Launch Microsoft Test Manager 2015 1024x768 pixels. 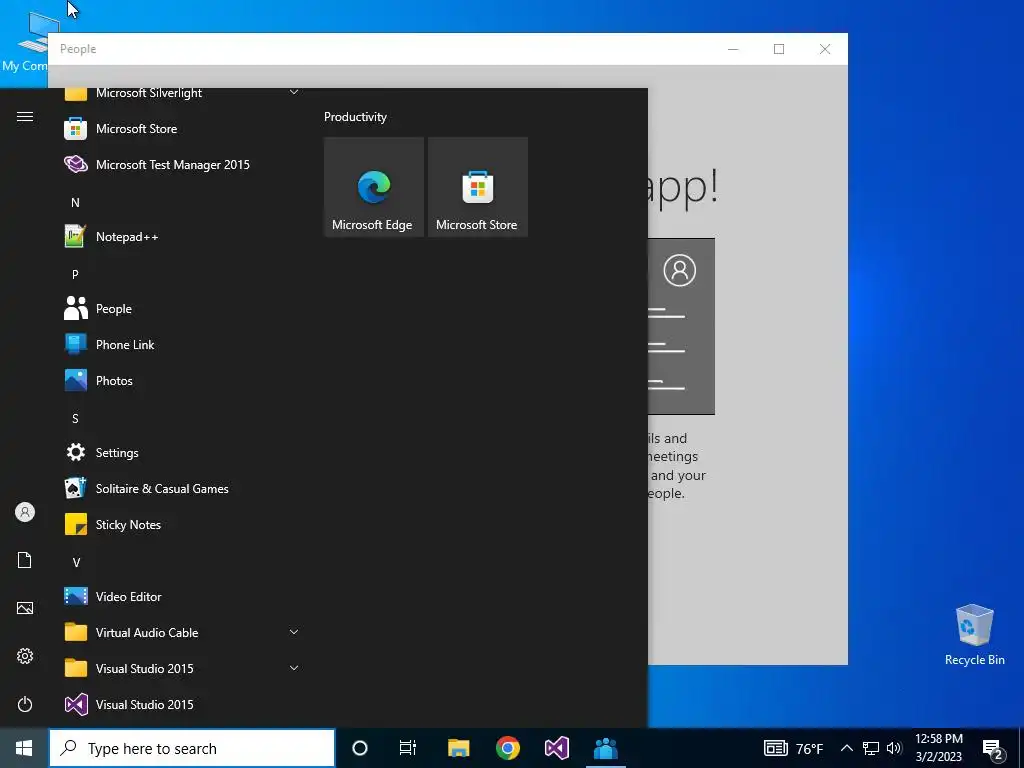[x=181, y=165]
